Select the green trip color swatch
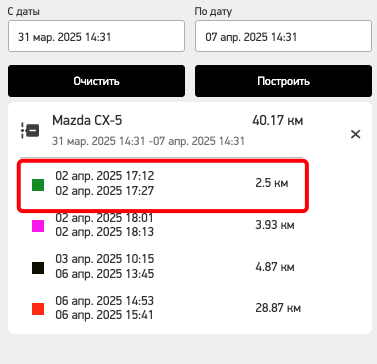The width and height of the screenshot is (377, 364). coord(38,185)
